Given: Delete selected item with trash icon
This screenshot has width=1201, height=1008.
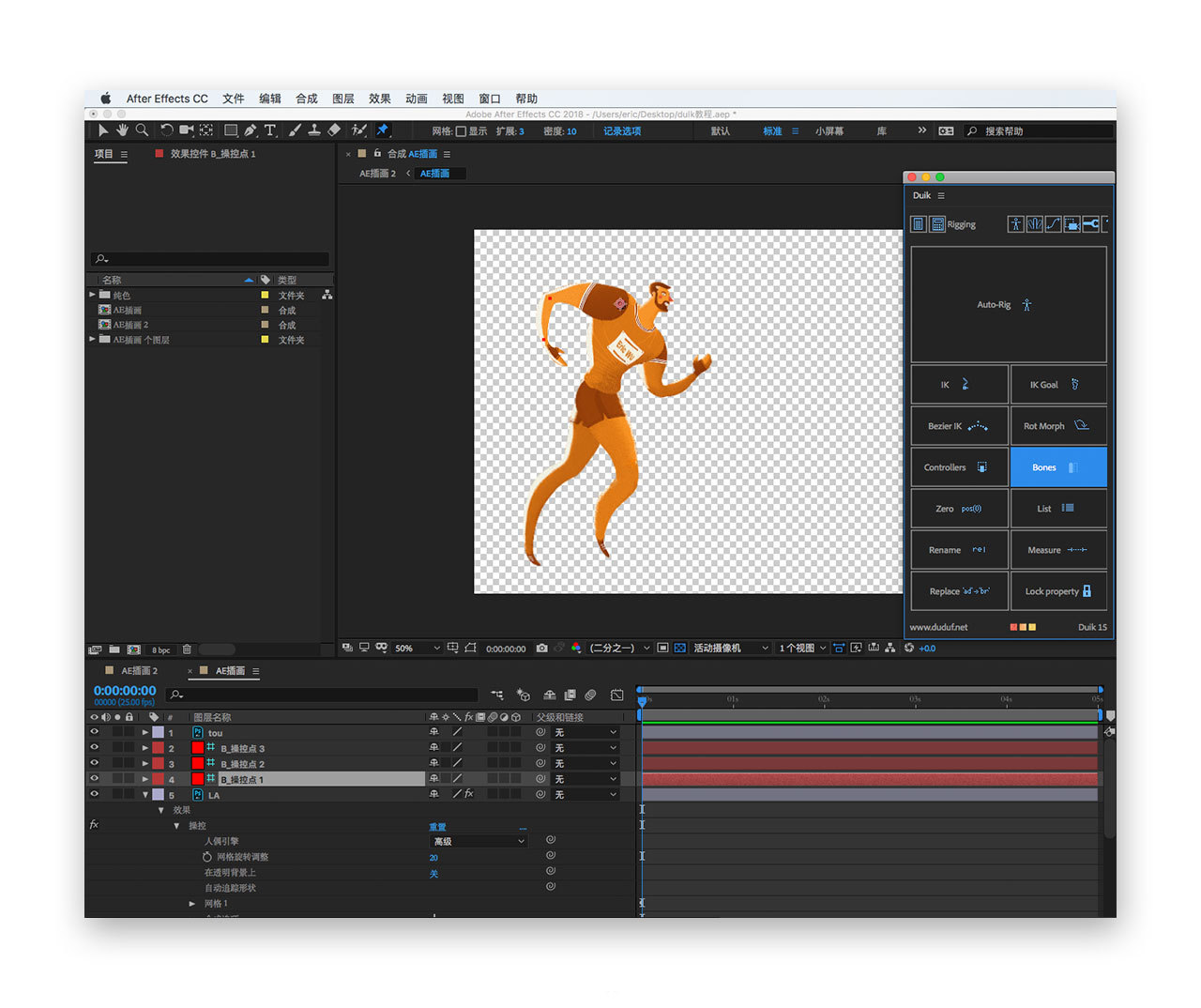Looking at the screenshot, I should 187,649.
